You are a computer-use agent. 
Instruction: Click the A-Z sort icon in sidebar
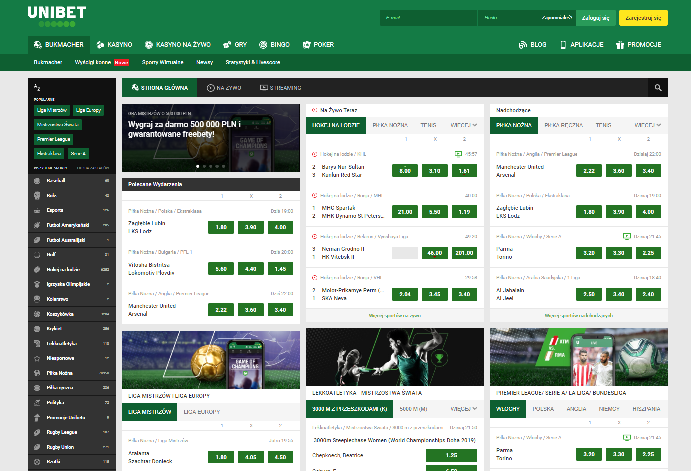[37, 87]
